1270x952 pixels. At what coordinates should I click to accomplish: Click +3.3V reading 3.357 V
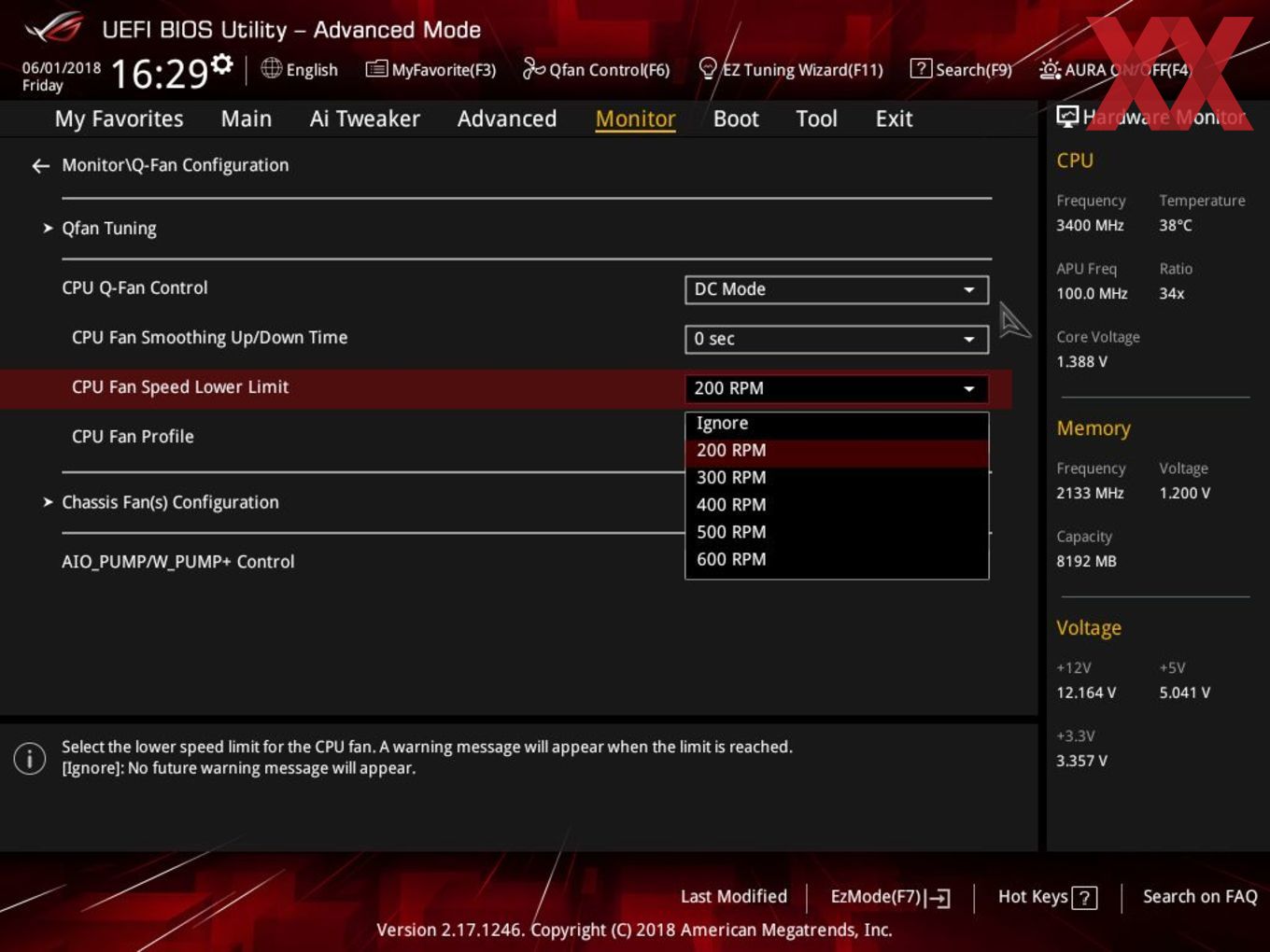(x=1081, y=762)
